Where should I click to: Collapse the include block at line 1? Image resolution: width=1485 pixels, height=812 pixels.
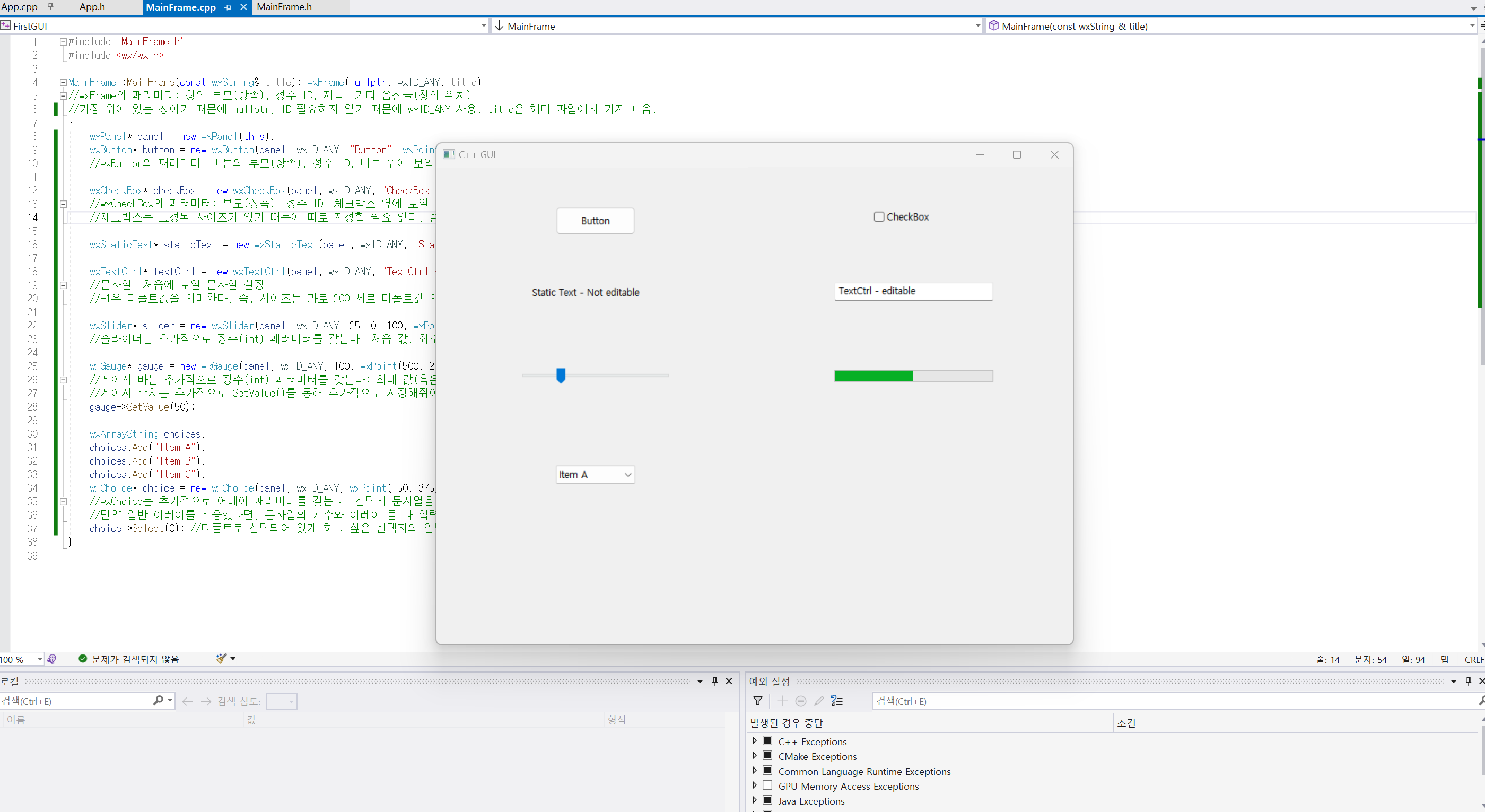[64, 42]
